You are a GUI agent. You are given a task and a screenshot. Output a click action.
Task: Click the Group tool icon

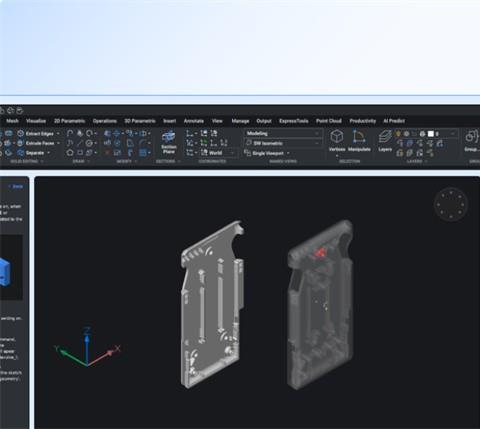[472, 137]
